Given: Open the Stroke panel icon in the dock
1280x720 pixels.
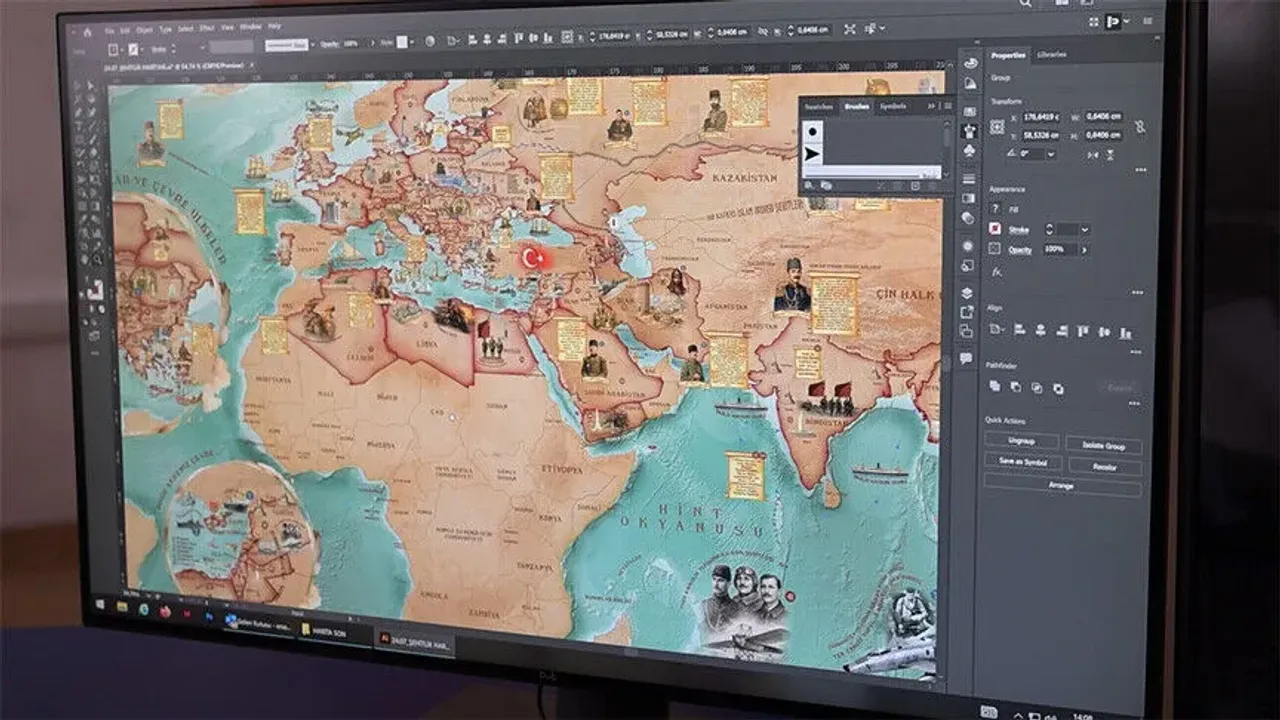Looking at the screenshot, I should (968, 178).
